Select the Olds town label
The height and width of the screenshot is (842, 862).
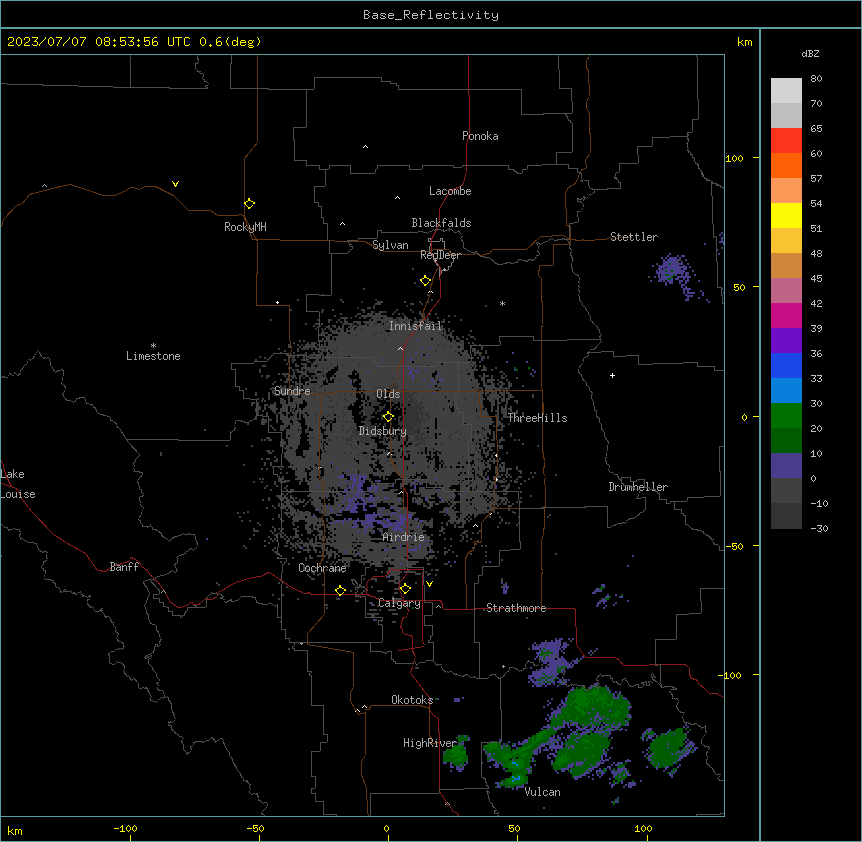pos(388,394)
